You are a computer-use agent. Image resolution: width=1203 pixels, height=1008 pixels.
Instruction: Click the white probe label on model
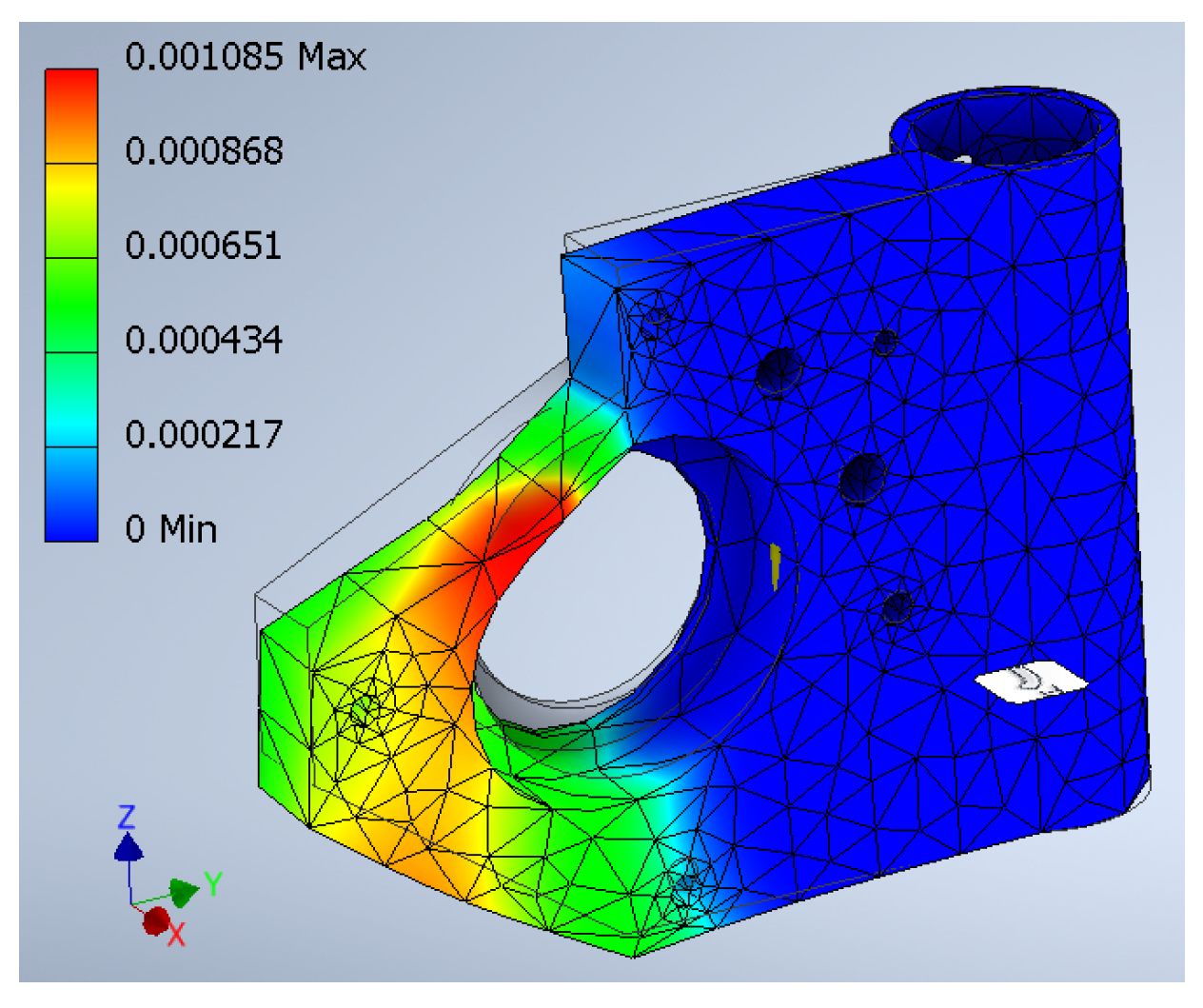click(1030, 682)
